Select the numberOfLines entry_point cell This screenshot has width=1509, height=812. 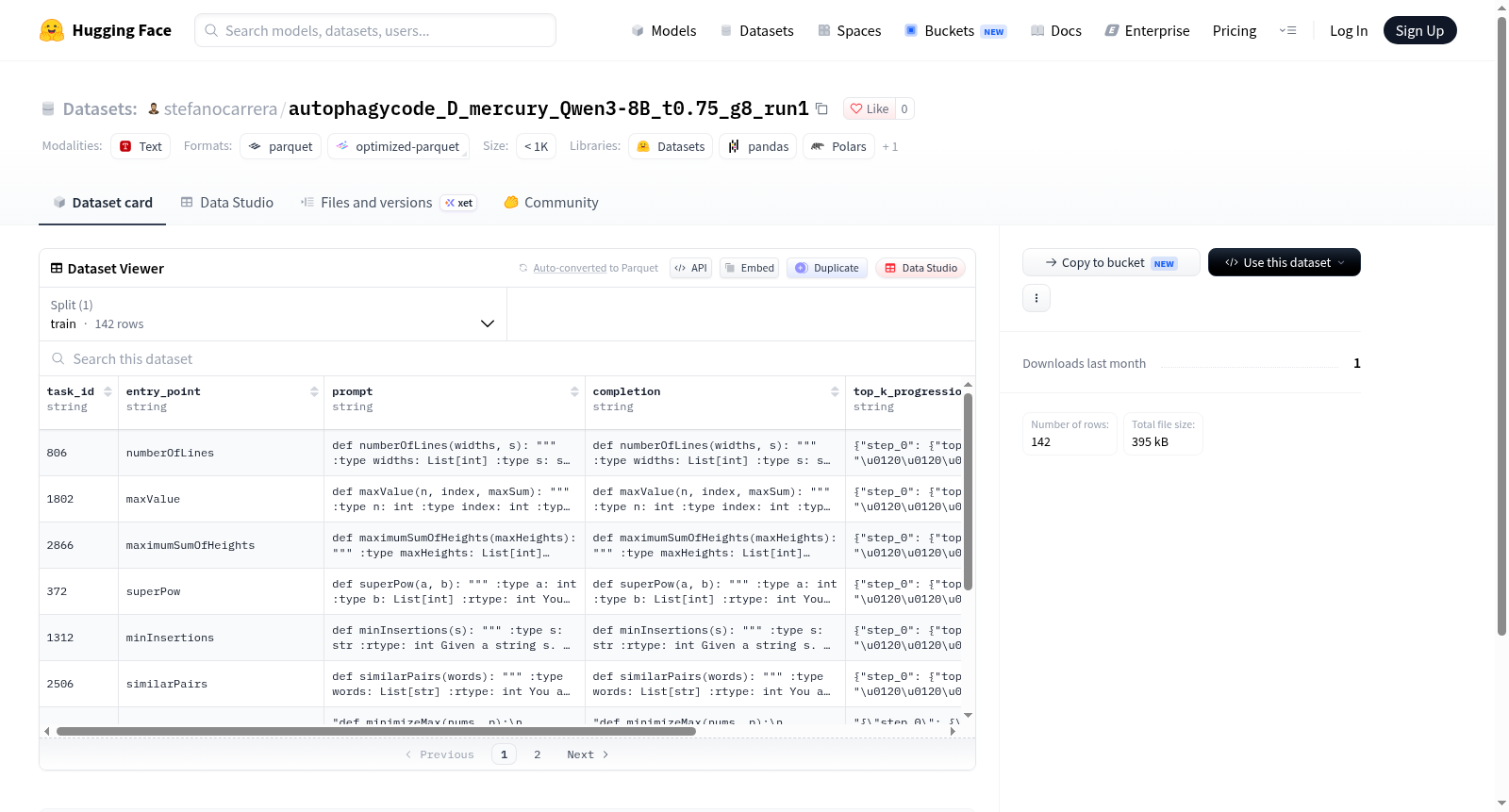[x=222, y=453]
